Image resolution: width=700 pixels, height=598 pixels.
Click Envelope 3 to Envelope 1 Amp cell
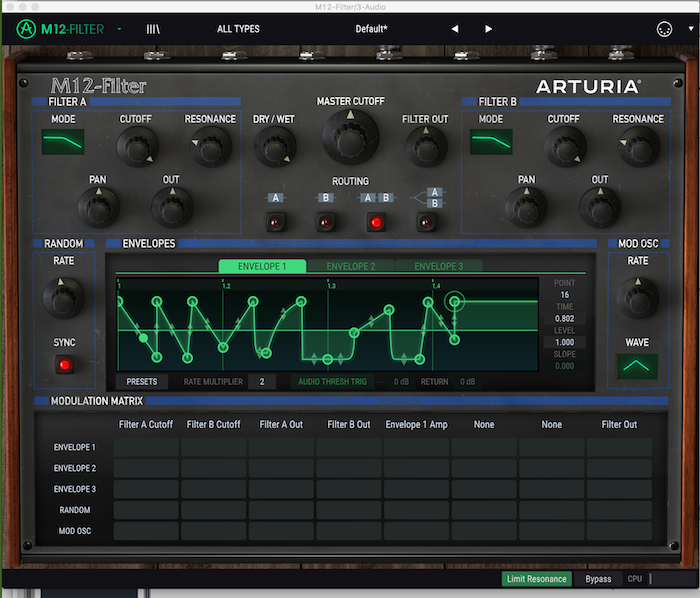tap(417, 489)
